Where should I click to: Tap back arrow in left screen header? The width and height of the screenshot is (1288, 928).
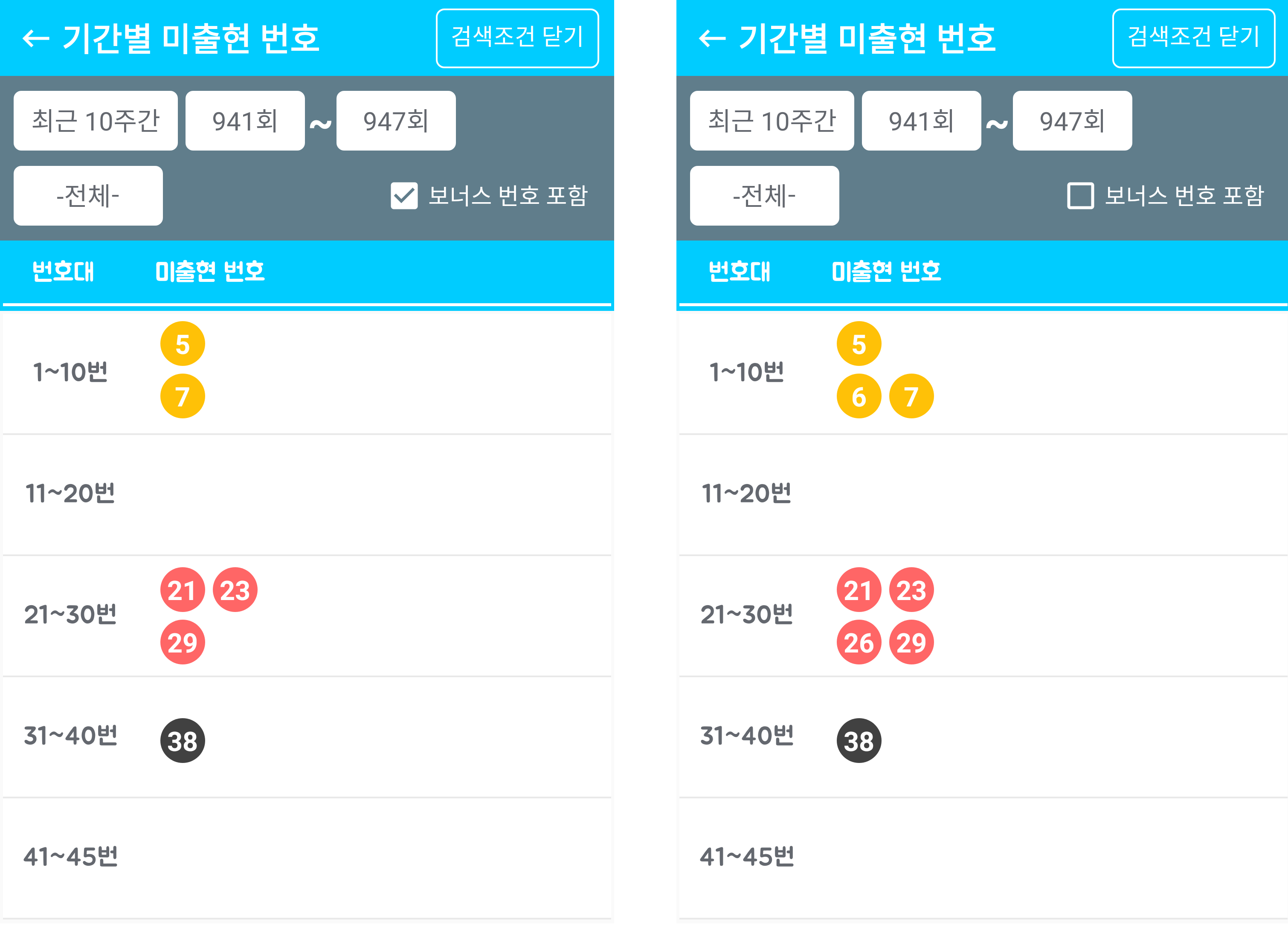(x=36, y=39)
